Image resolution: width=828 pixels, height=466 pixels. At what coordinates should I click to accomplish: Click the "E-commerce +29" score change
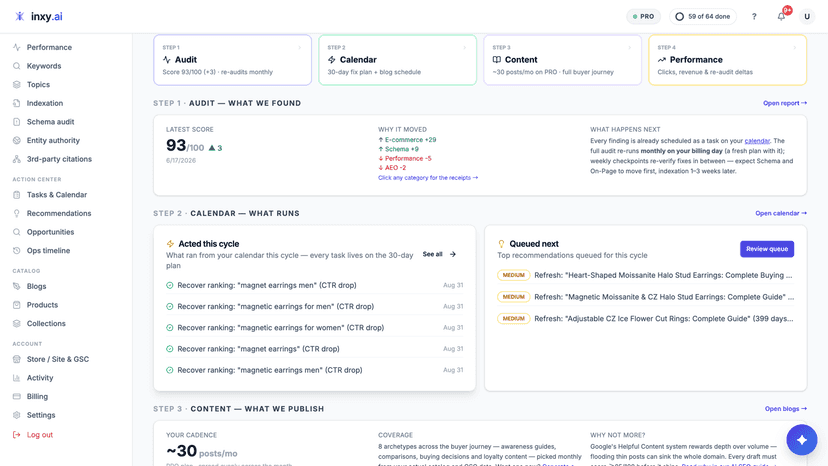(x=407, y=140)
